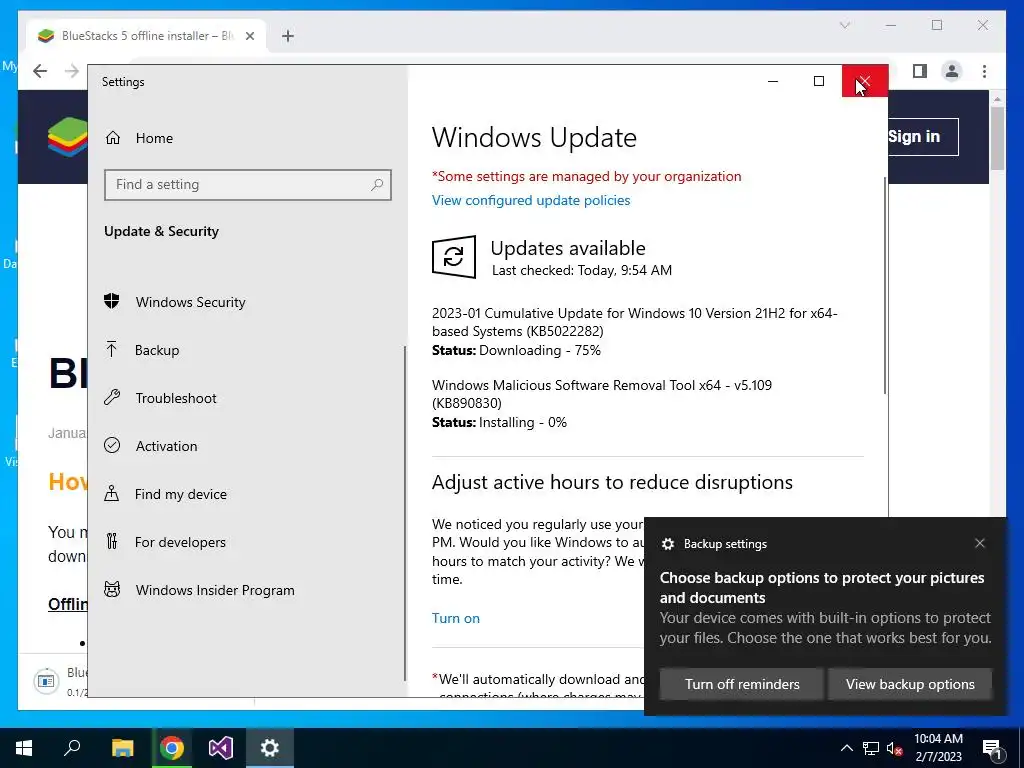Click the KB5022282 cumulative update text
Screen dimensions: 1024x768
[634, 322]
